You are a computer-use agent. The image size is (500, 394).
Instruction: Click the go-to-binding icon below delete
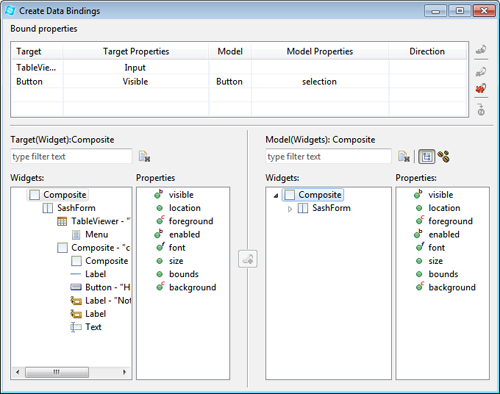click(481, 109)
